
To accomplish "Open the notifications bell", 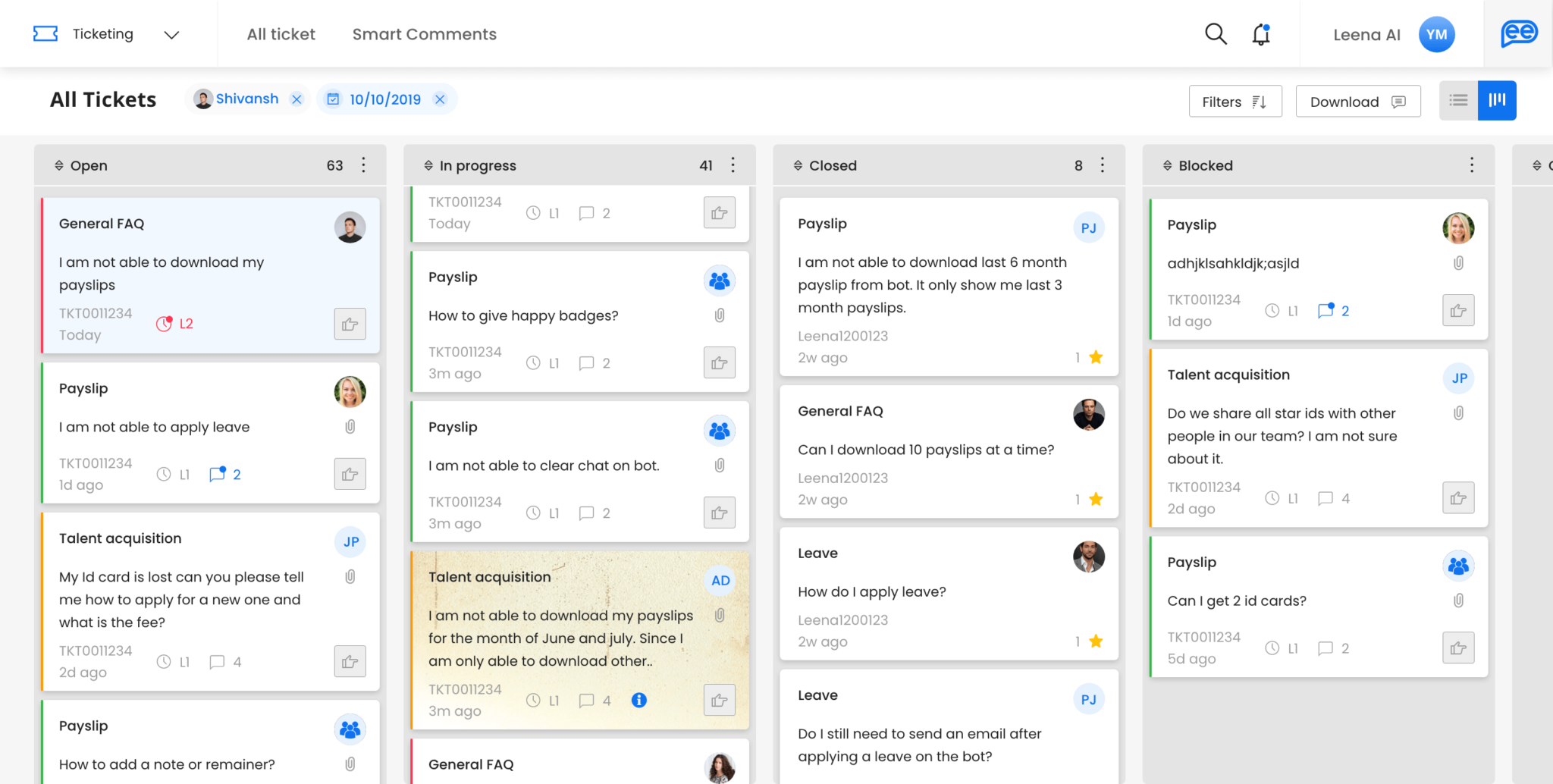I will pos(1261,34).
